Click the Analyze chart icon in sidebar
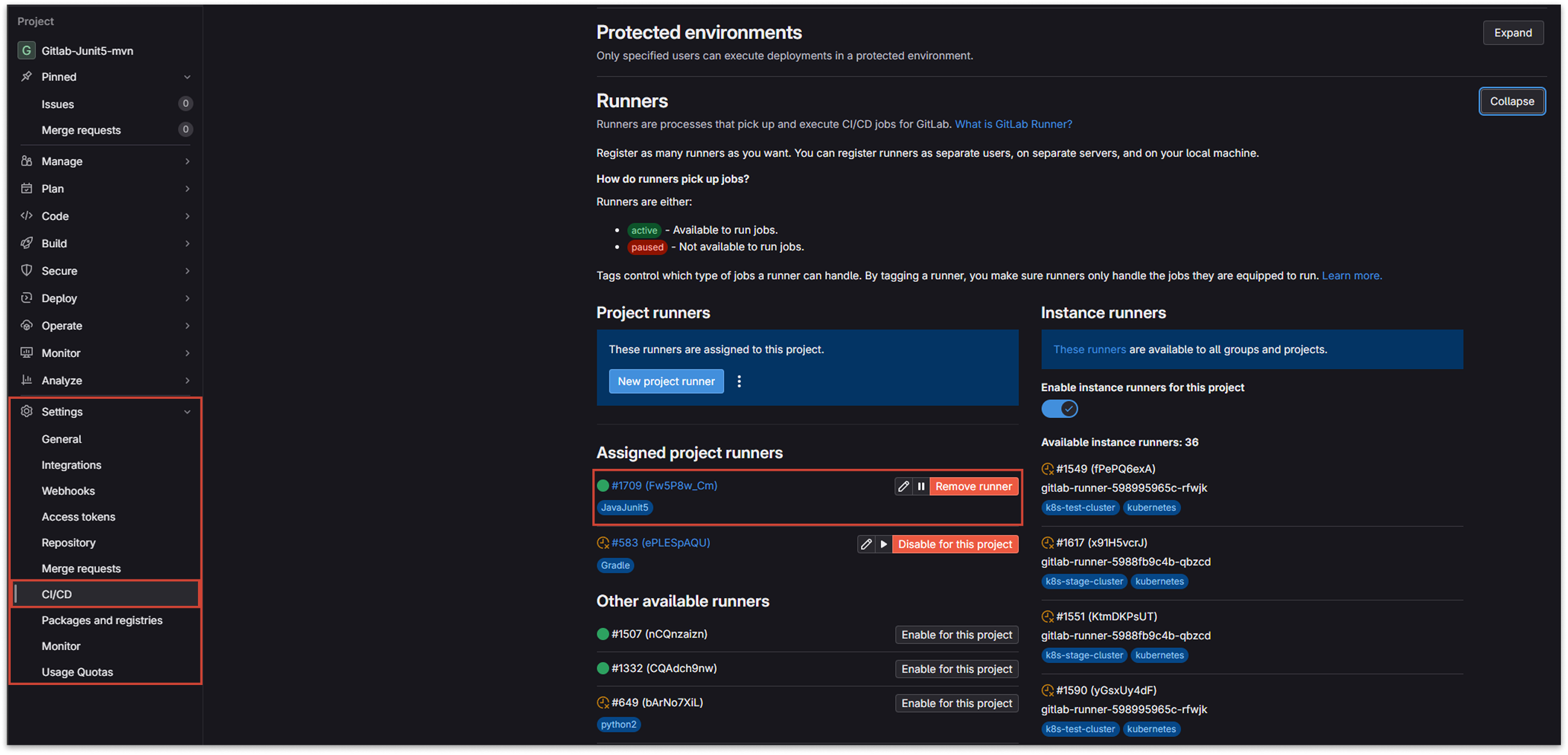 pos(27,380)
